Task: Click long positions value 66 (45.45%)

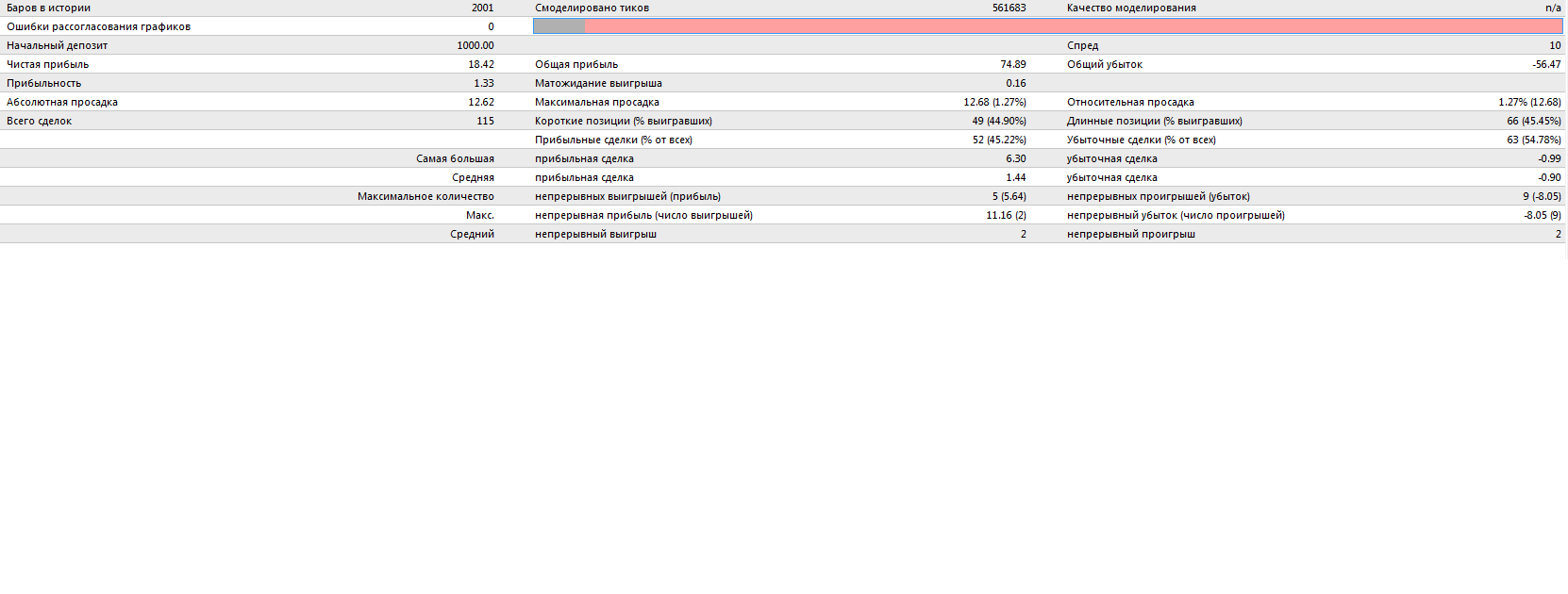Action: click(x=1534, y=121)
